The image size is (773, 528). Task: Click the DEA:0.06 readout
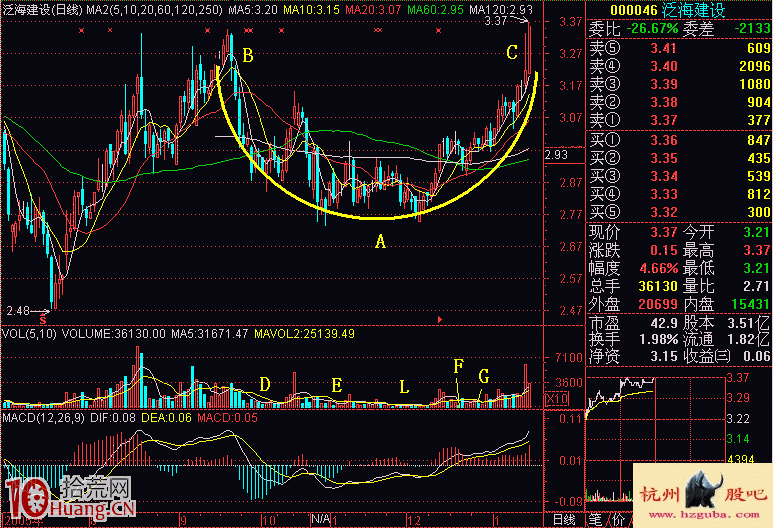[166, 418]
